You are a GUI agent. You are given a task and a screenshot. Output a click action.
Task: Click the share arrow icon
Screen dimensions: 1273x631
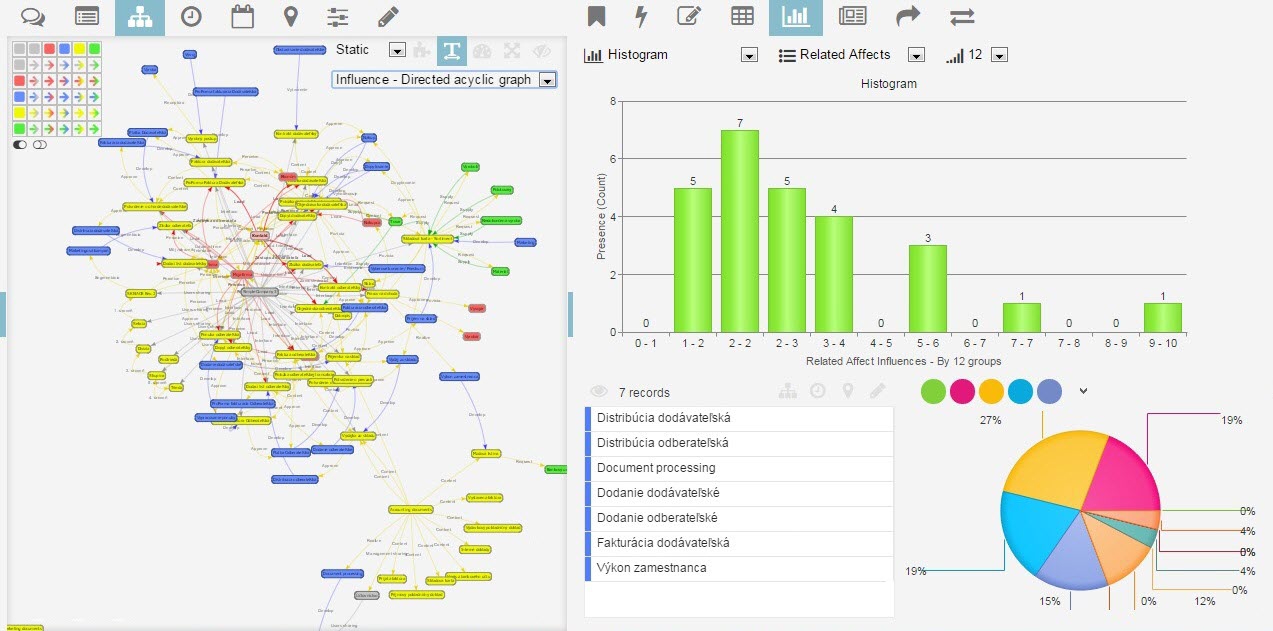(908, 17)
